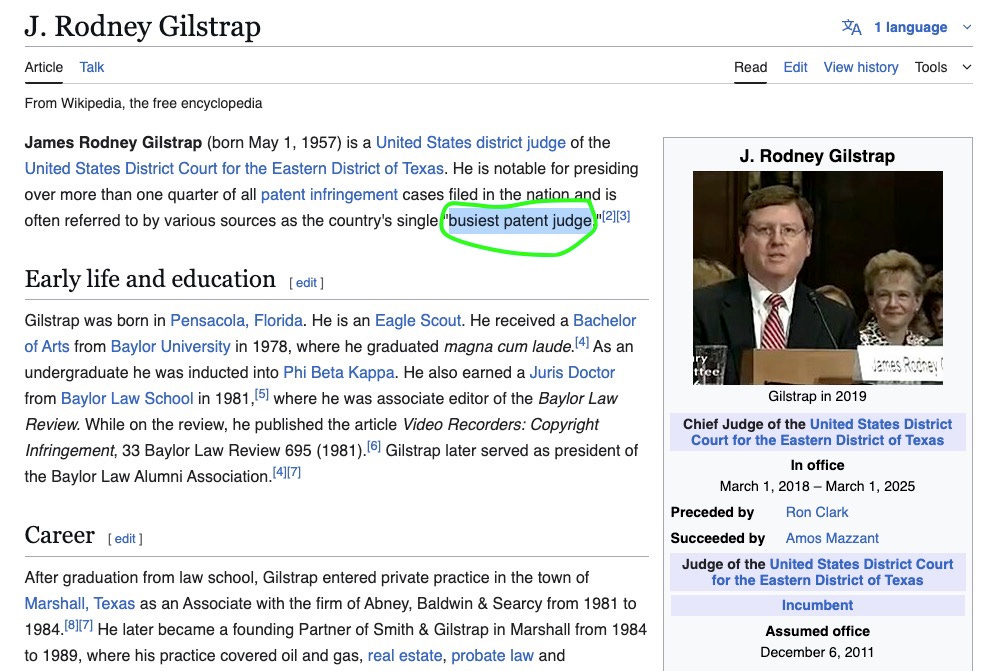Image resolution: width=992 pixels, height=671 pixels.
Task: Edit the Career section
Action: click(x=125, y=539)
